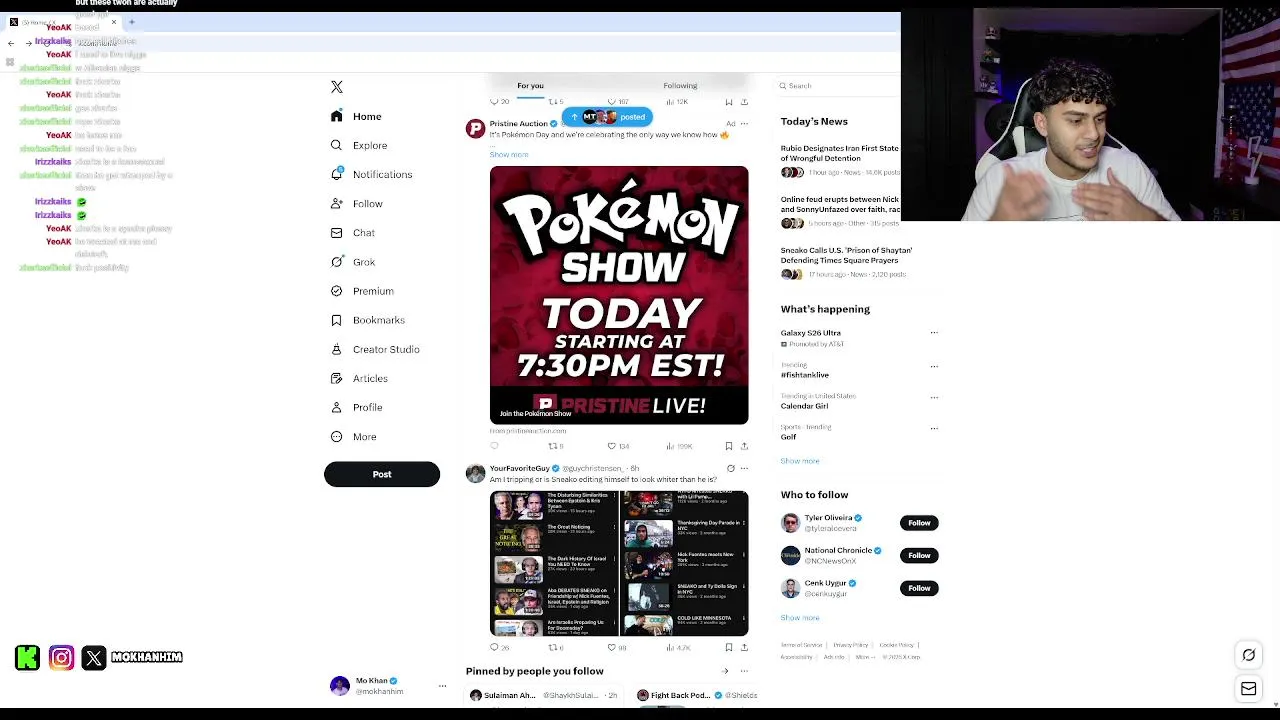This screenshot has width=1280, height=720.
Task: Open the options for the Pinned by people section
Action: tap(744, 671)
